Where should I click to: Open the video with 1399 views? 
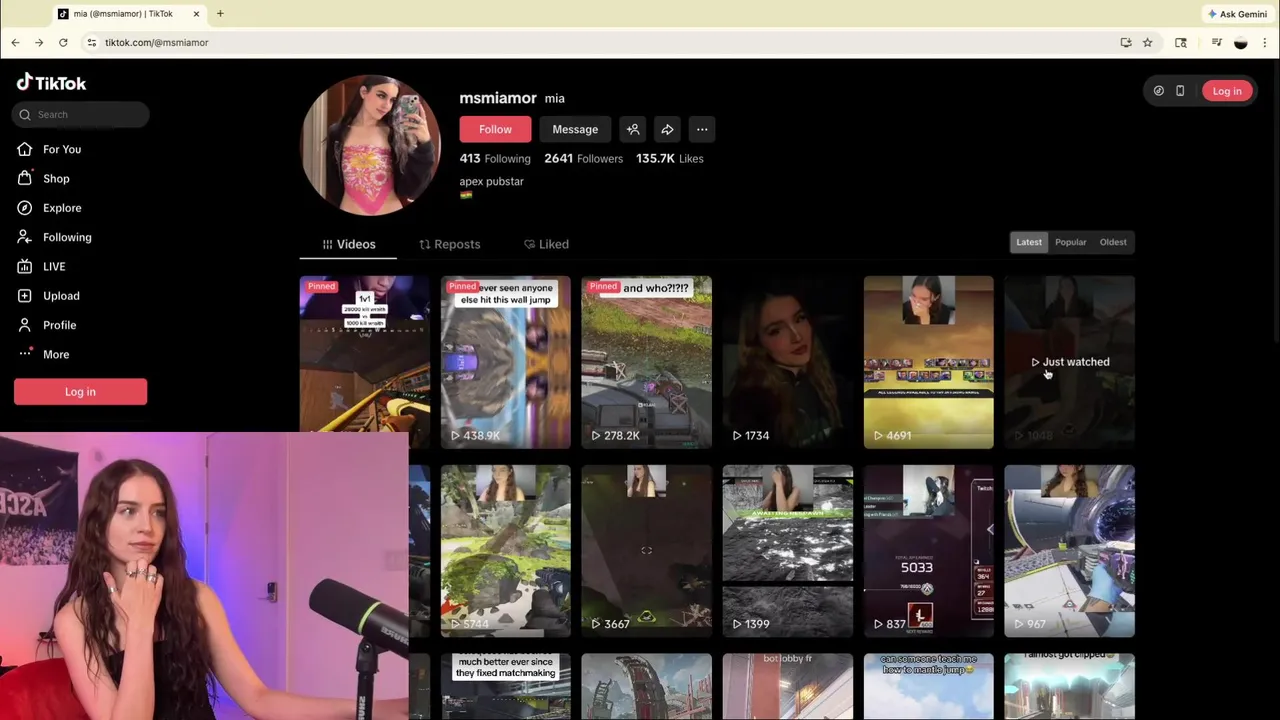click(788, 551)
